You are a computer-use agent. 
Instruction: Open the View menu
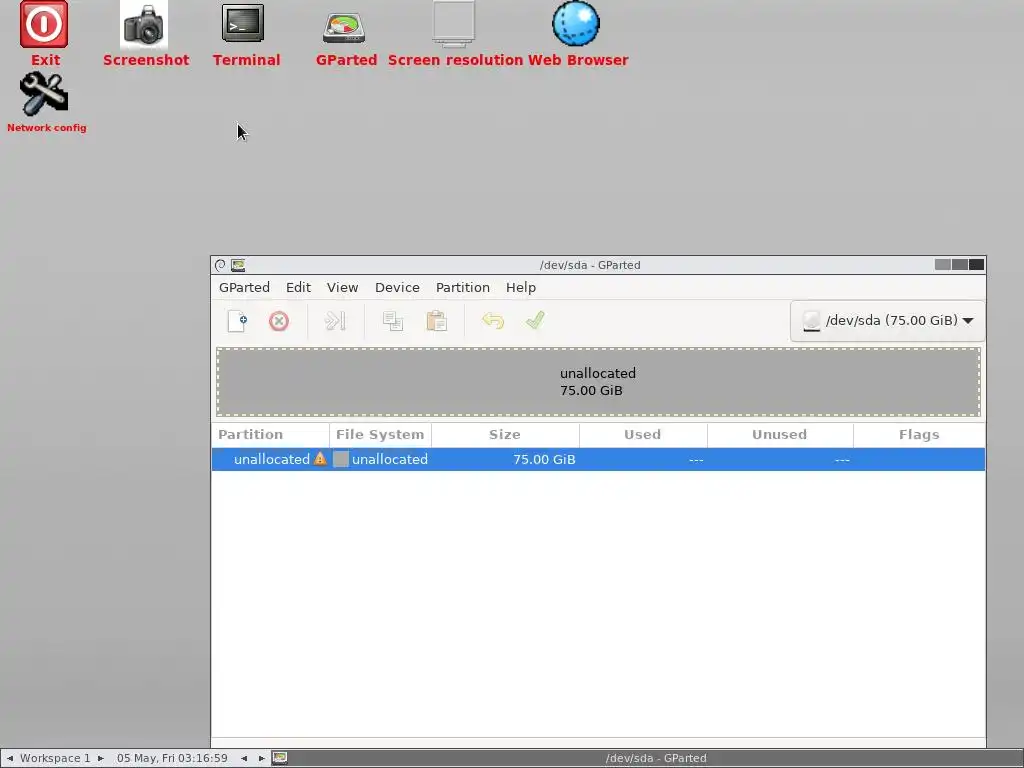click(342, 287)
